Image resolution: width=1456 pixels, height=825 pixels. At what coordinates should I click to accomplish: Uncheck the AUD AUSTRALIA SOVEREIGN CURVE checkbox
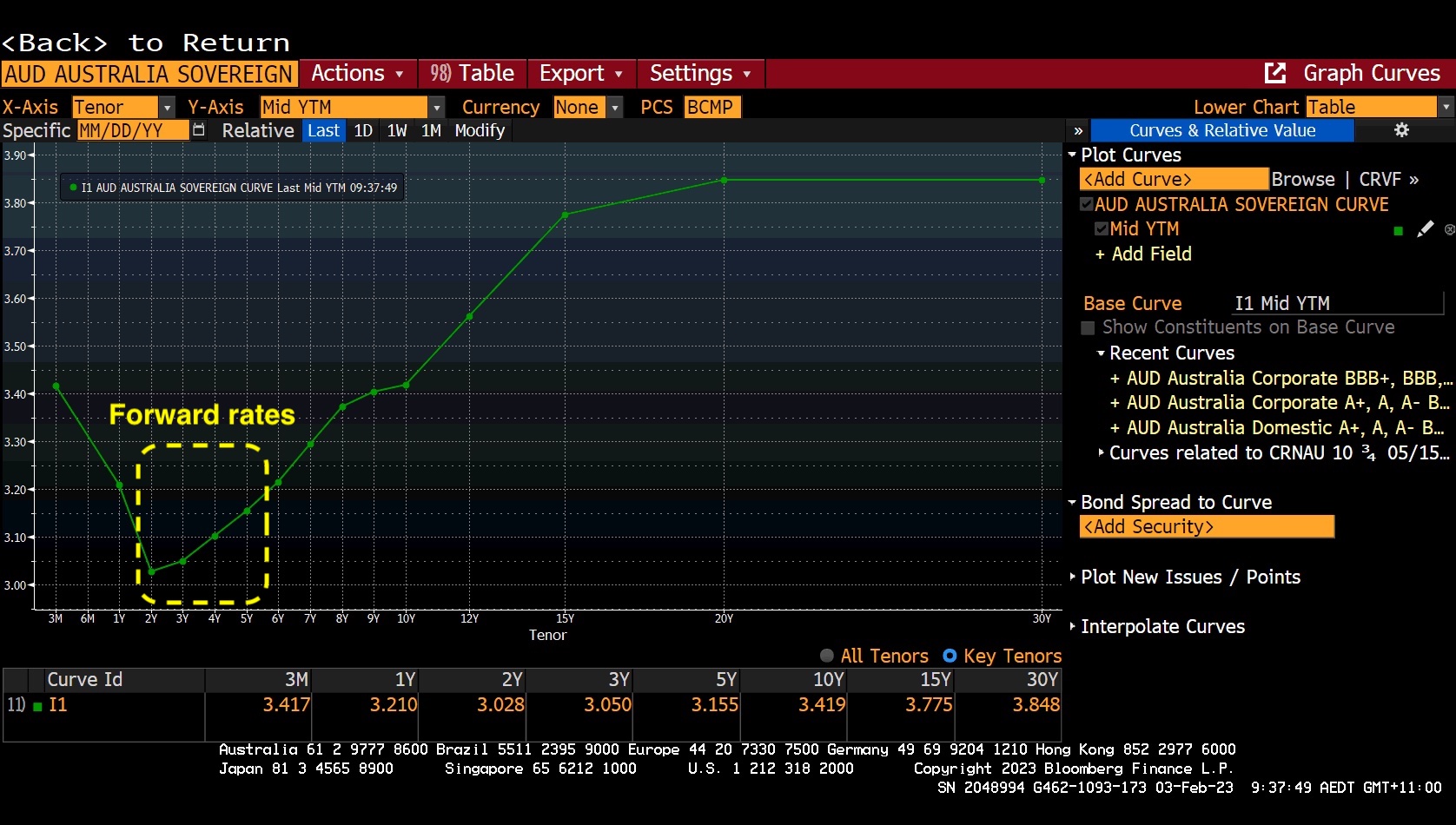[x=1086, y=205]
